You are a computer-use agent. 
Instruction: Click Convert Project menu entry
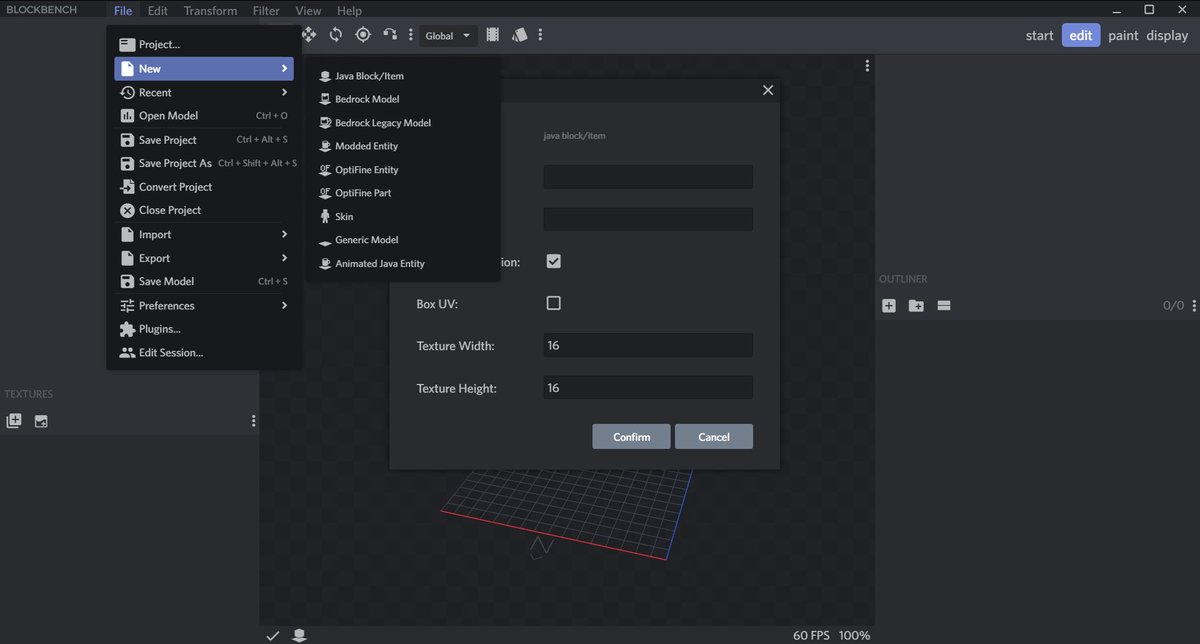[204, 187]
